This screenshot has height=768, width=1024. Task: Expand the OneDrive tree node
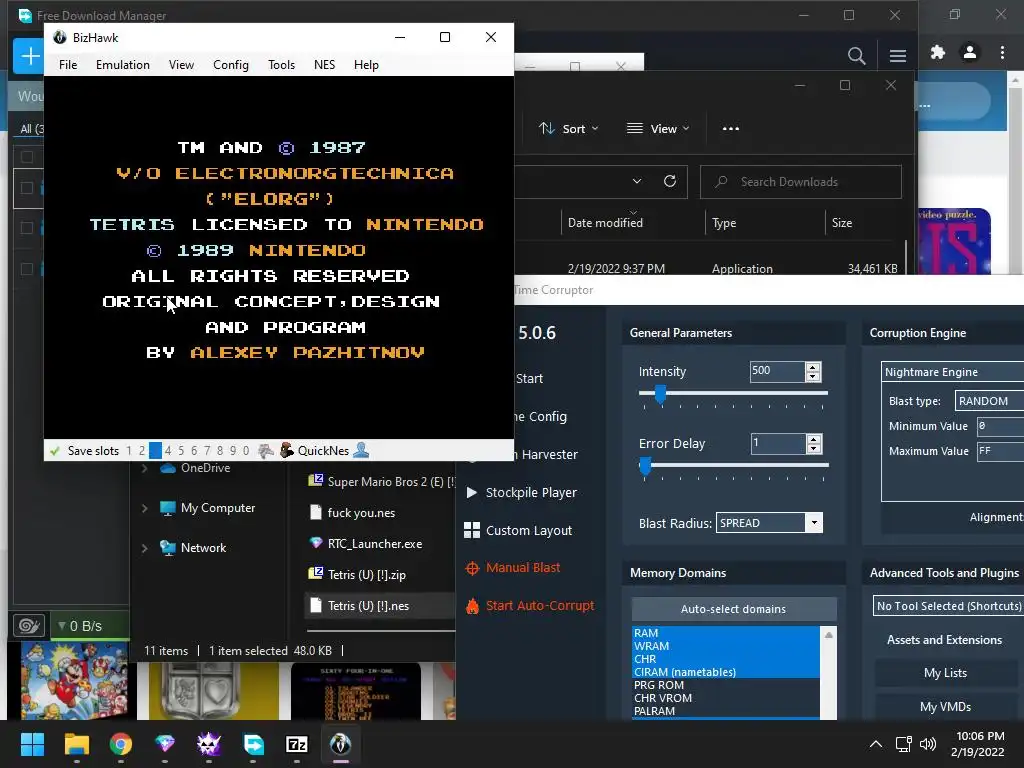[144, 468]
